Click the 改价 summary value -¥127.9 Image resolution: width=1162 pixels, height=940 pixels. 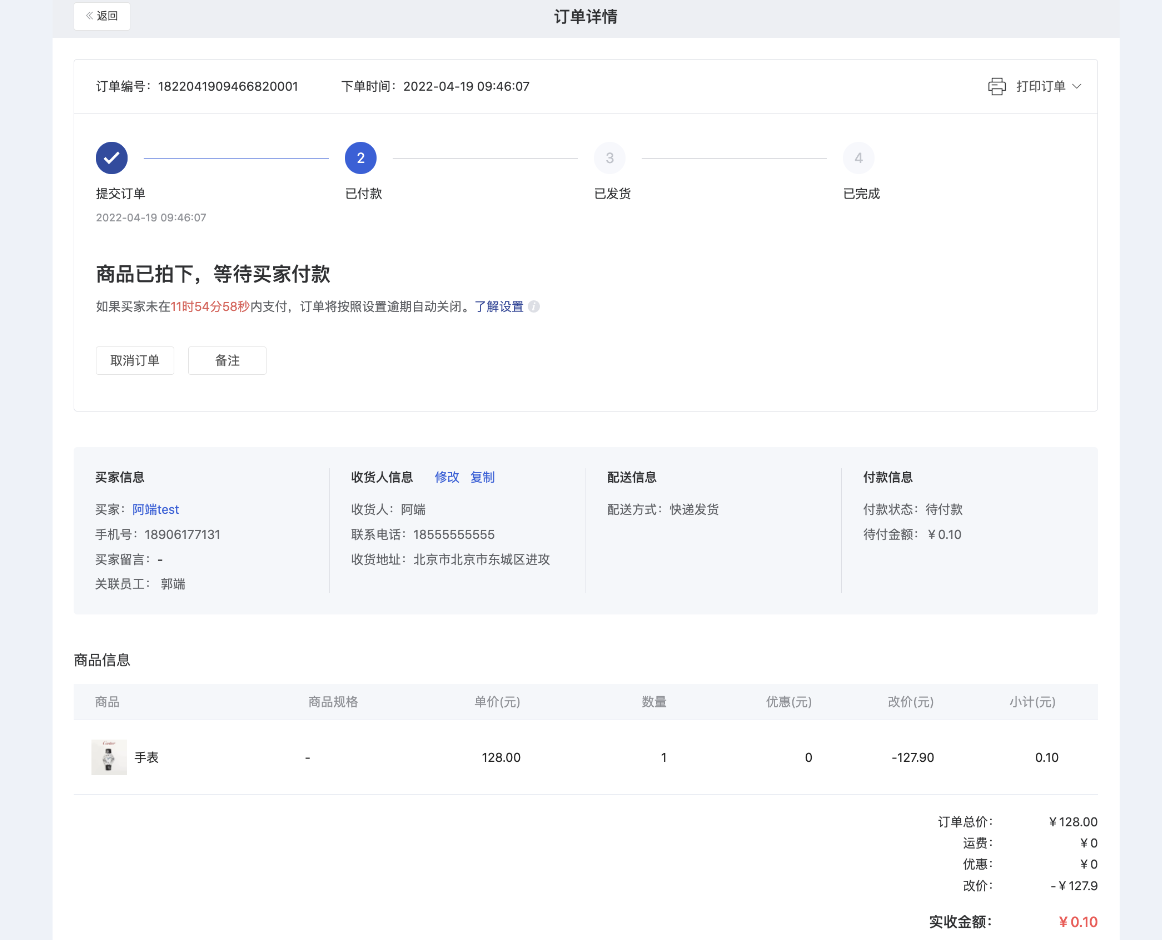pyautogui.click(x=1074, y=885)
